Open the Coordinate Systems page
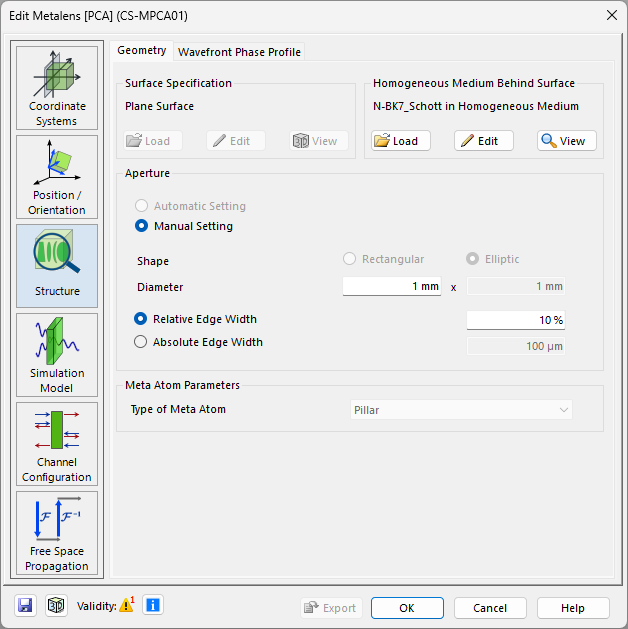 (57, 88)
